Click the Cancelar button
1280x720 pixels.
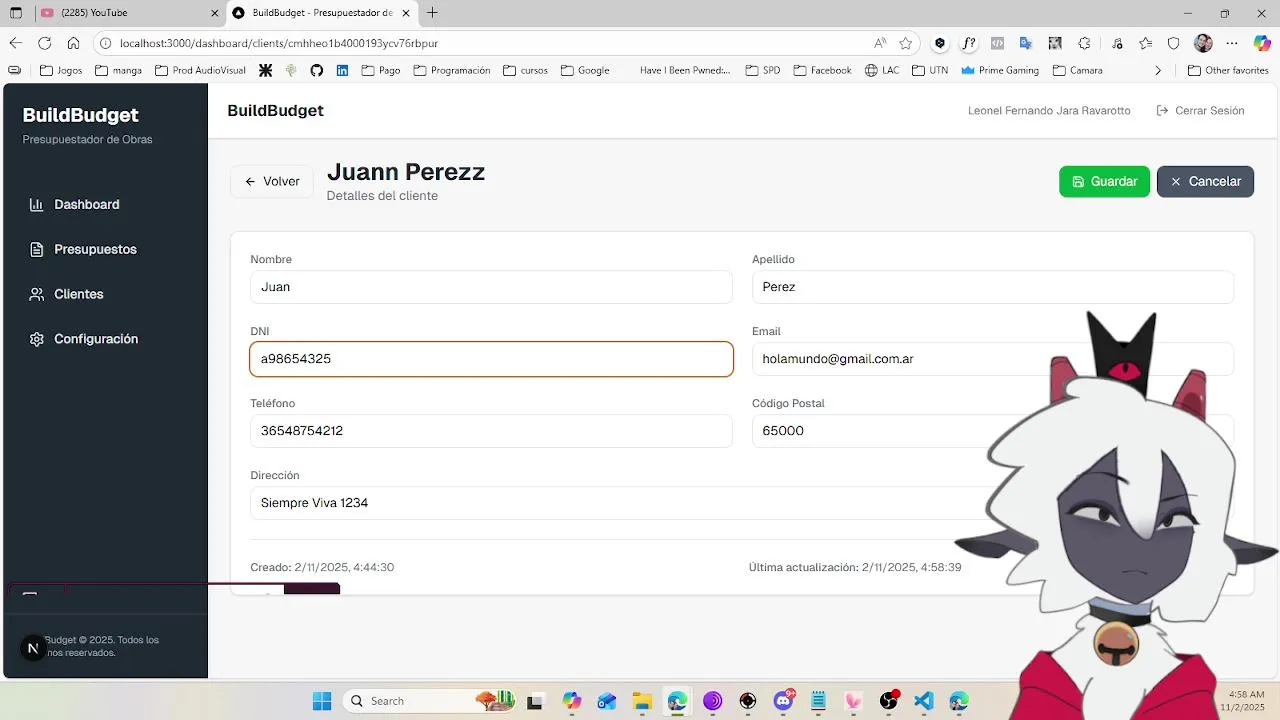(1205, 181)
